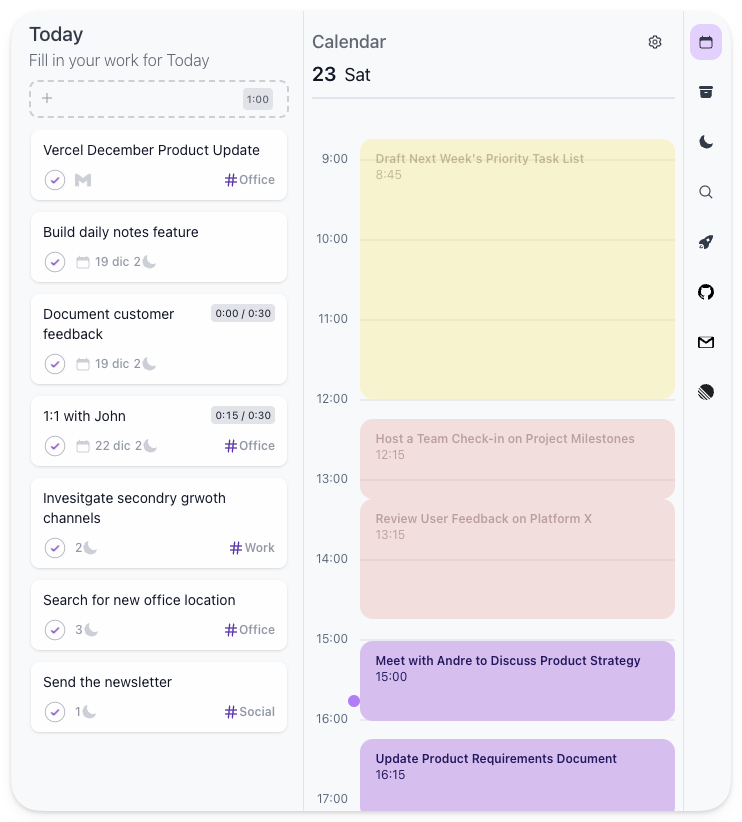742x822 pixels.
Task: Mark Build daily notes feature done
Action: pyautogui.click(x=55, y=262)
